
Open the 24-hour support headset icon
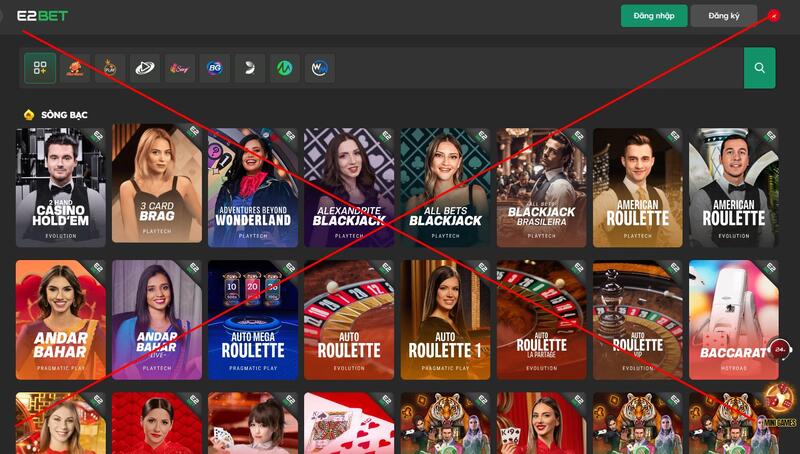pos(780,350)
